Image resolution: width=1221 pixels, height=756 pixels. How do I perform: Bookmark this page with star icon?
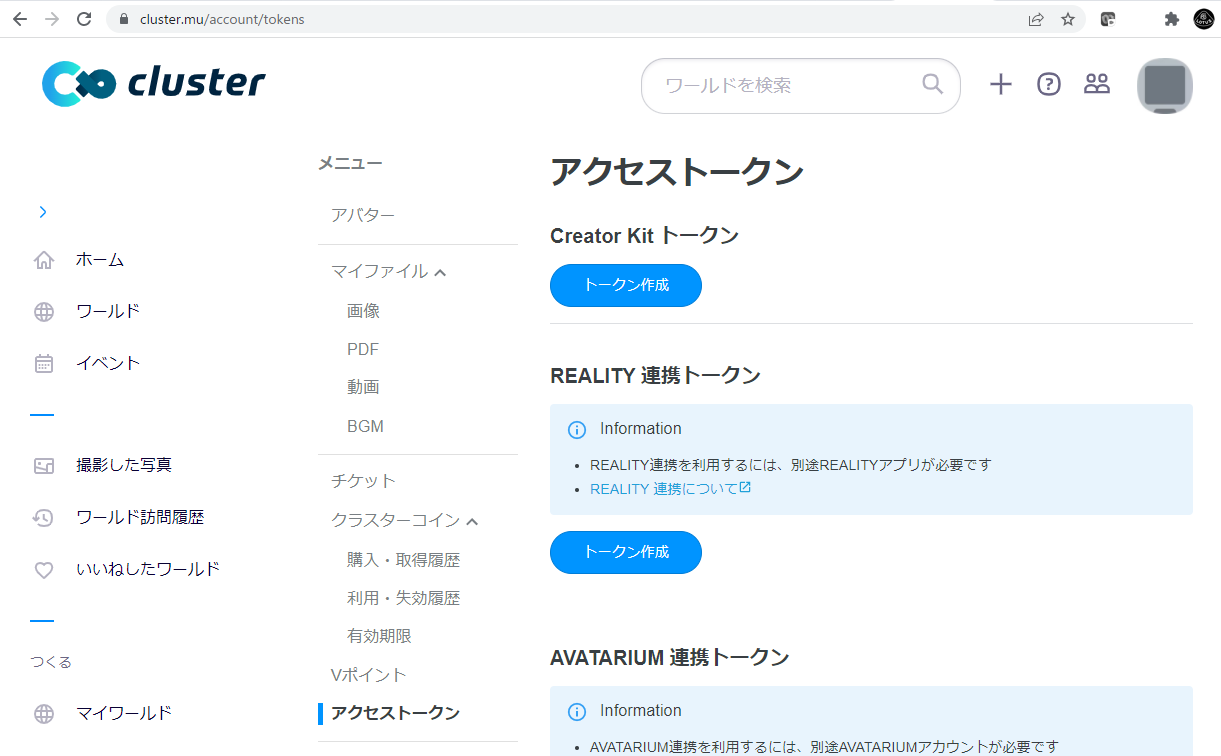point(1067,19)
